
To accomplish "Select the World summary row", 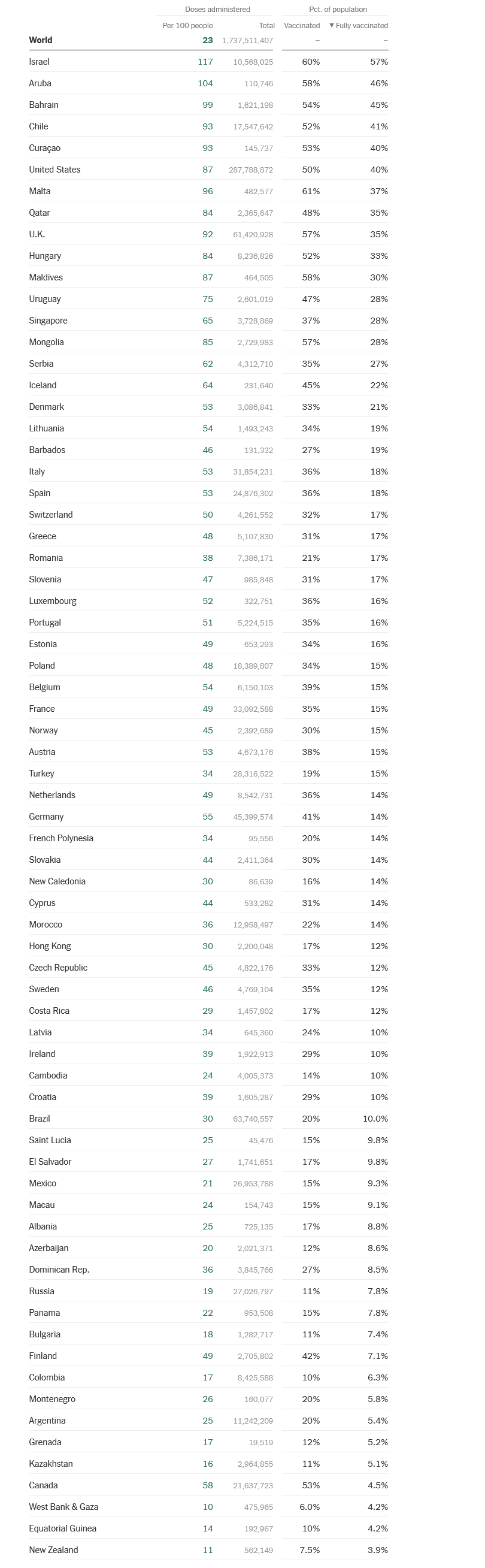I will point(209,40).
